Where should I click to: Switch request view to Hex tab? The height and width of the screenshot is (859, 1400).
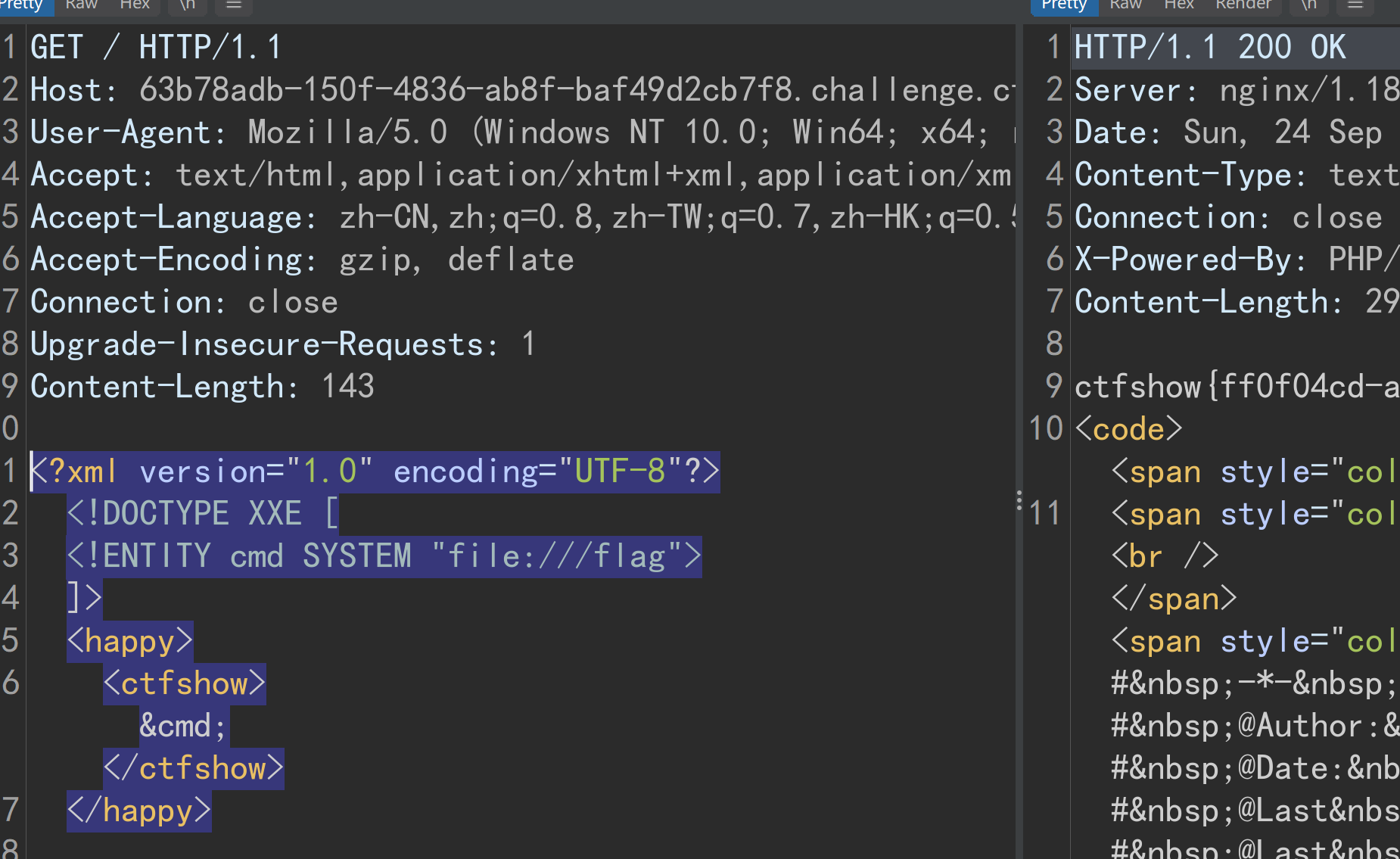click(135, 5)
